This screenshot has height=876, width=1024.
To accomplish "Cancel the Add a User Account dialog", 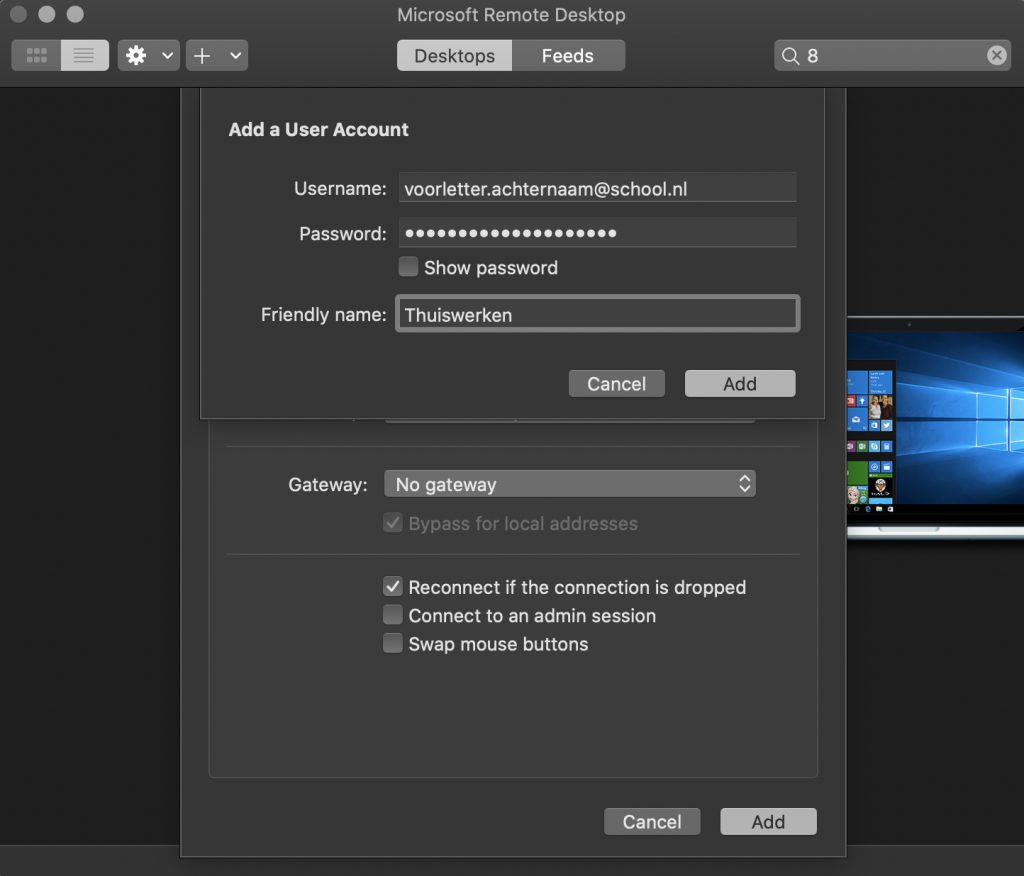I will pyautogui.click(x=616, y=383).
